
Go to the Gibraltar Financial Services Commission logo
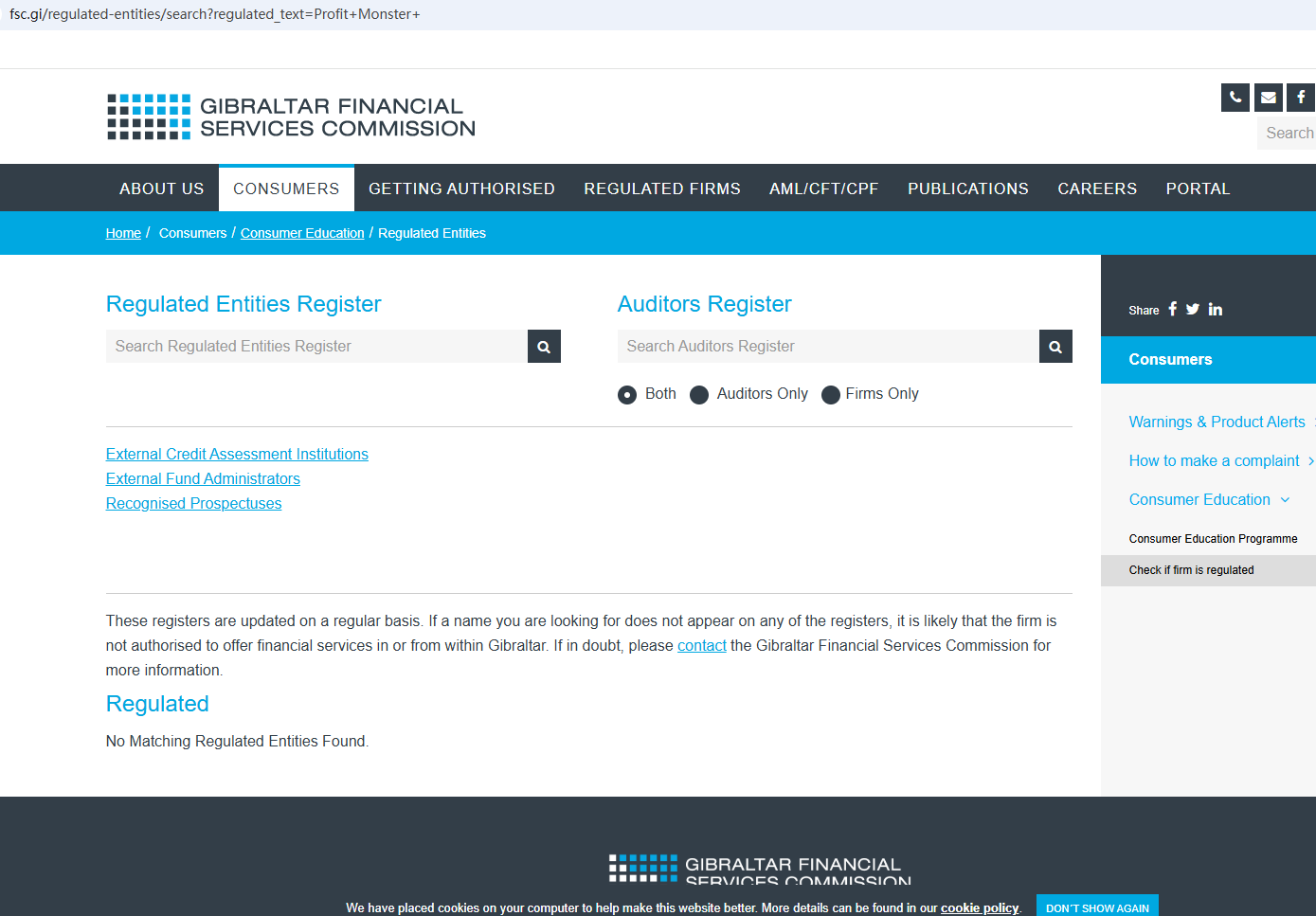(x=292, y=117)
